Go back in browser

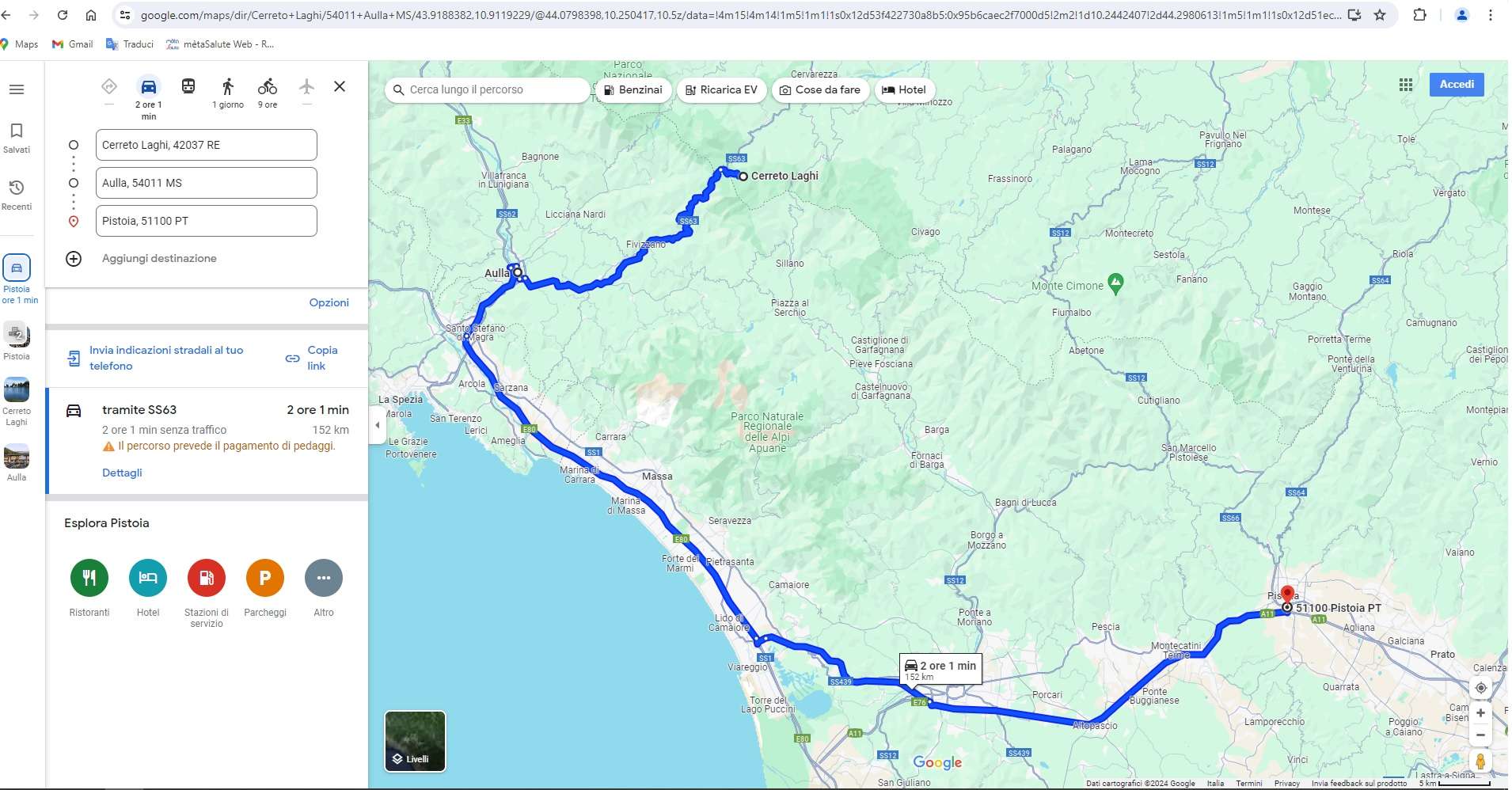click(7, 15)
